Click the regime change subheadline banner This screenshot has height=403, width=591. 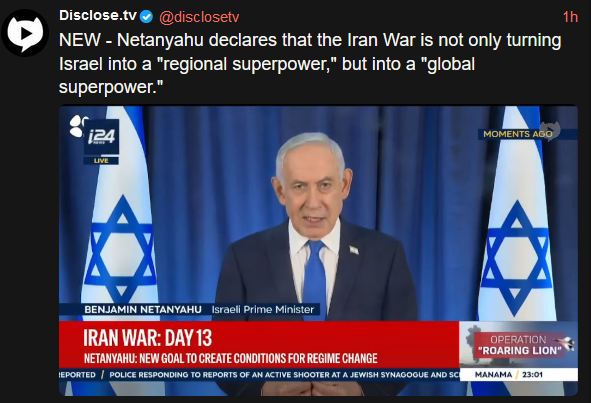tap(230, 358)
